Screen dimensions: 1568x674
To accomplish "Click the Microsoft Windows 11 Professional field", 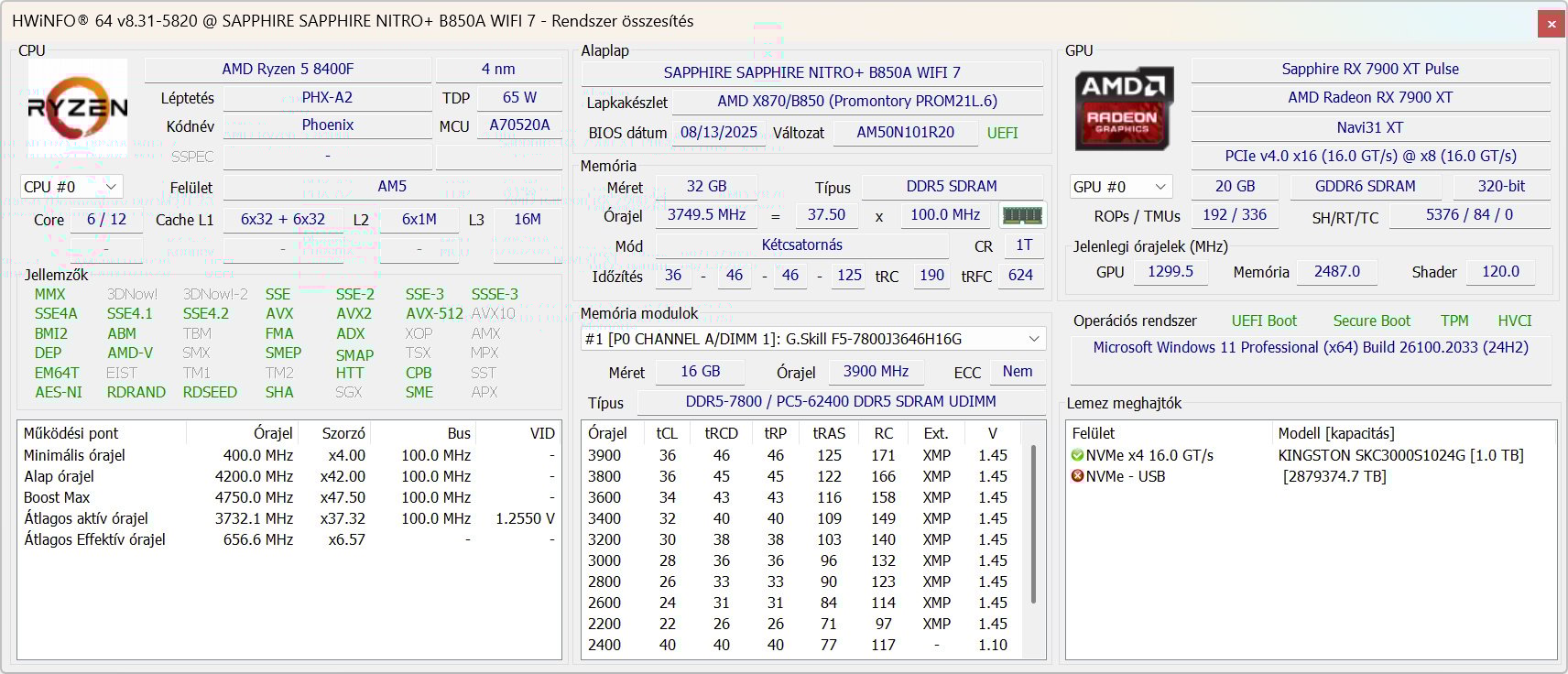I will coord(1310,348).
